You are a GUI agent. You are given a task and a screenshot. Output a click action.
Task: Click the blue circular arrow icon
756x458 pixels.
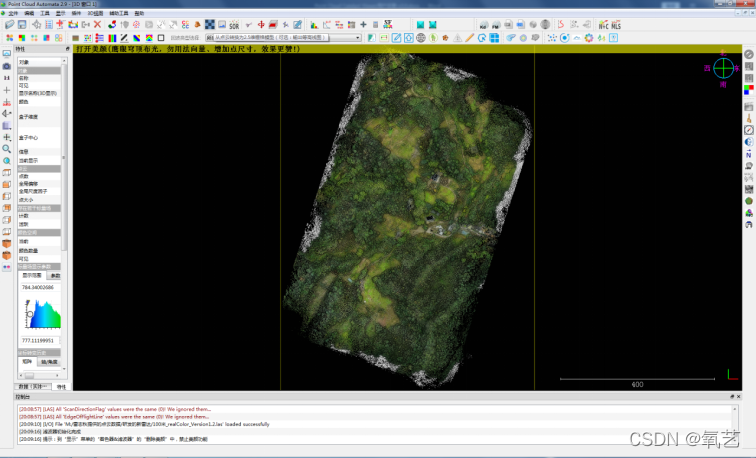(482, 38)
